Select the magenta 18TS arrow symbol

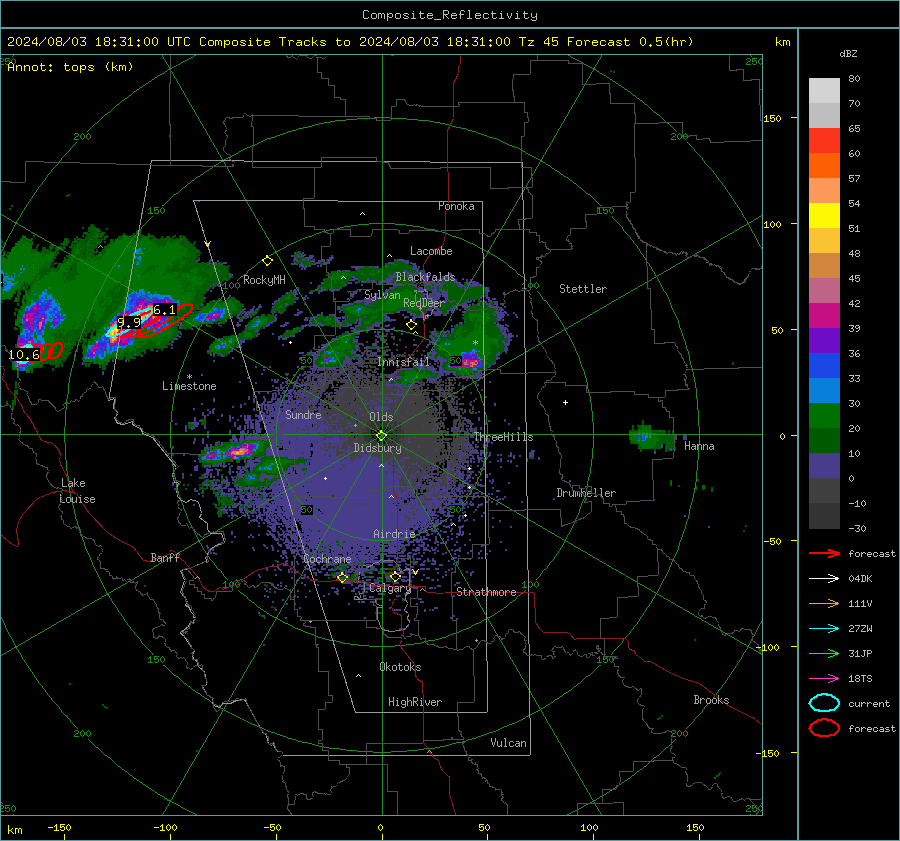coord(824,679)
